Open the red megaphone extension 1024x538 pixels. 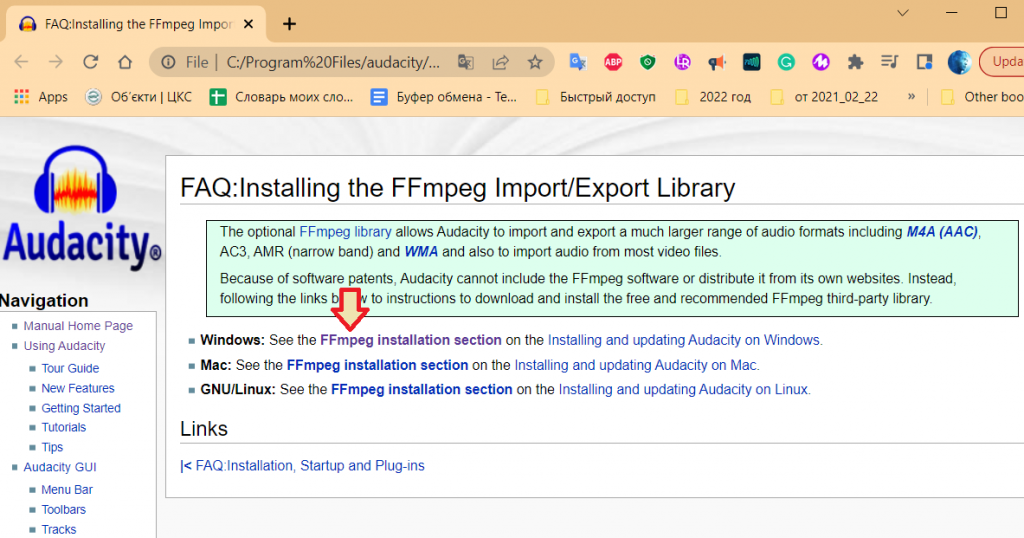tap(717, 62)
